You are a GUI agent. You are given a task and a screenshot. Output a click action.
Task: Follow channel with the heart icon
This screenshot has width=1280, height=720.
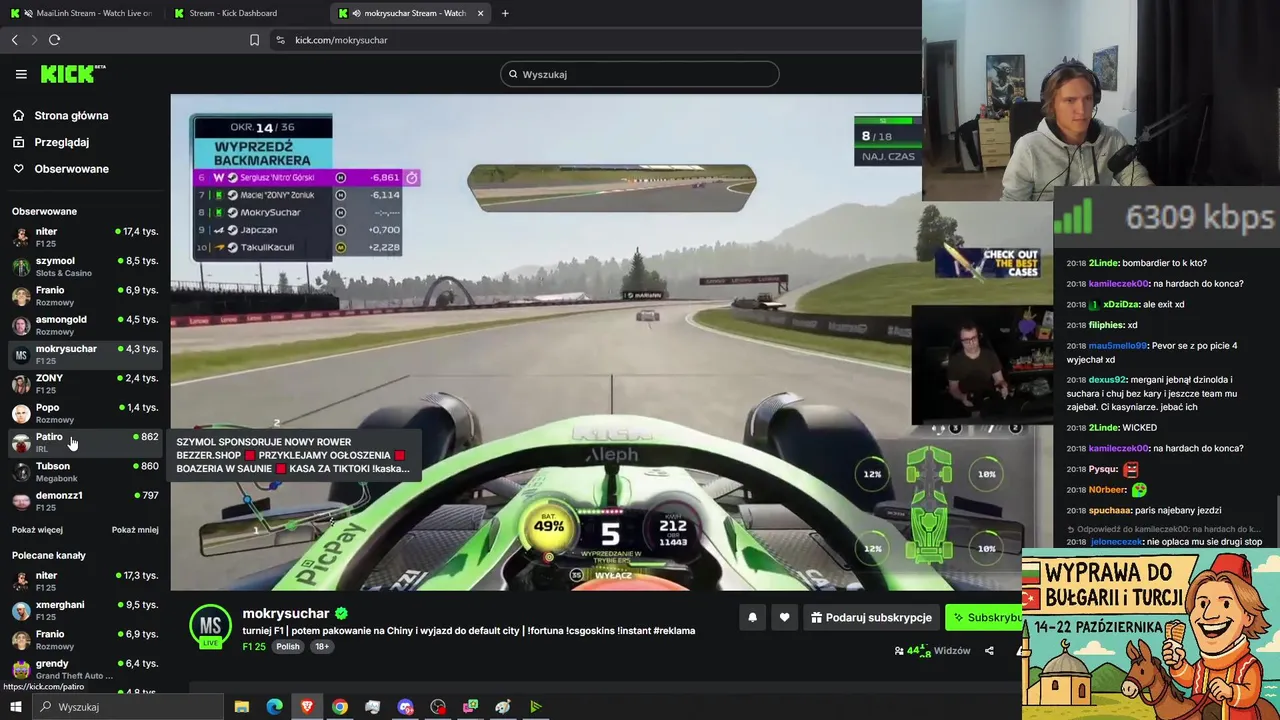click(x=784, y=618)
